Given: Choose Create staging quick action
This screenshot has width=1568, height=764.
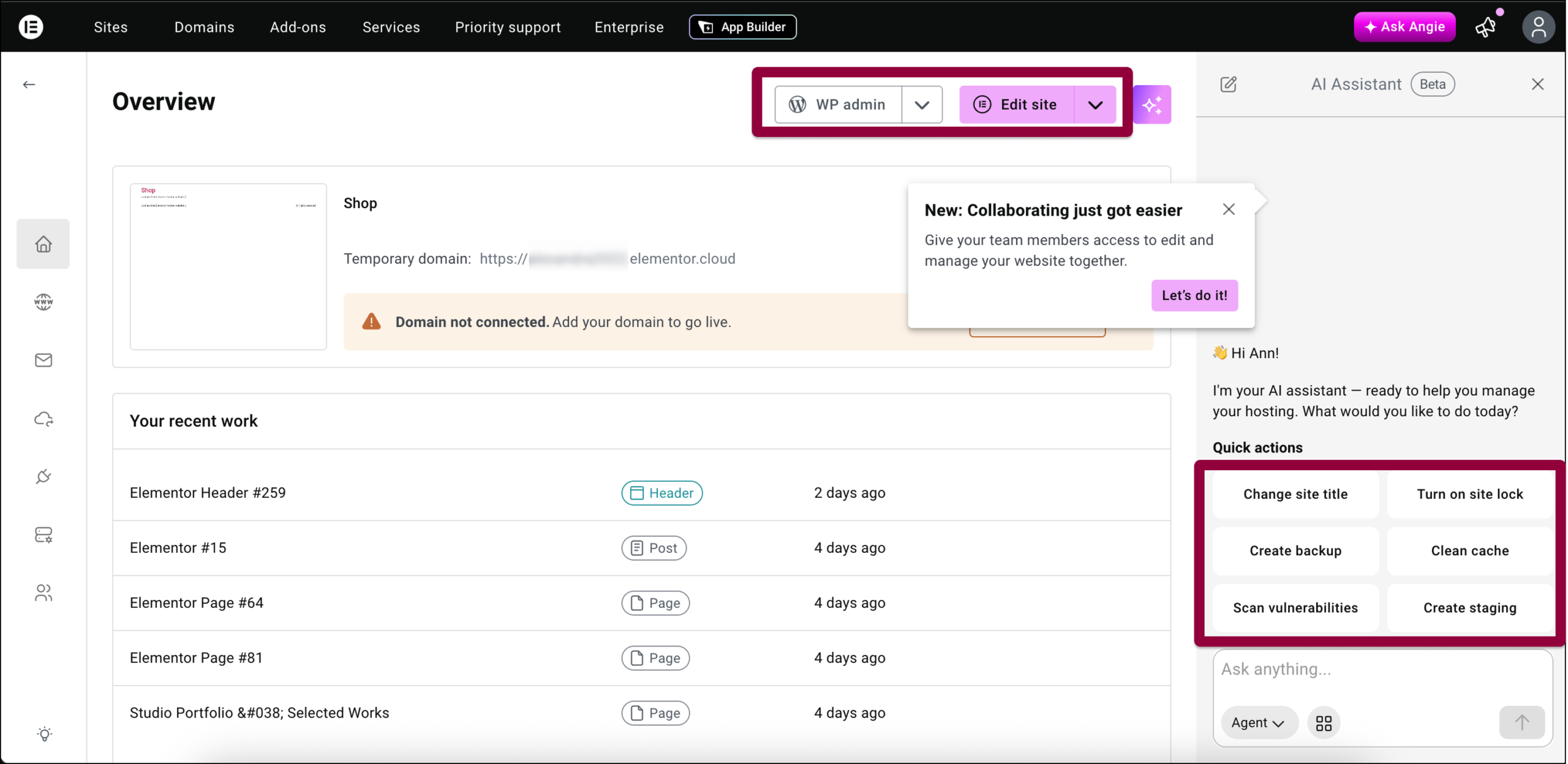Looking at the screenshot, I should click(1469, 607).
